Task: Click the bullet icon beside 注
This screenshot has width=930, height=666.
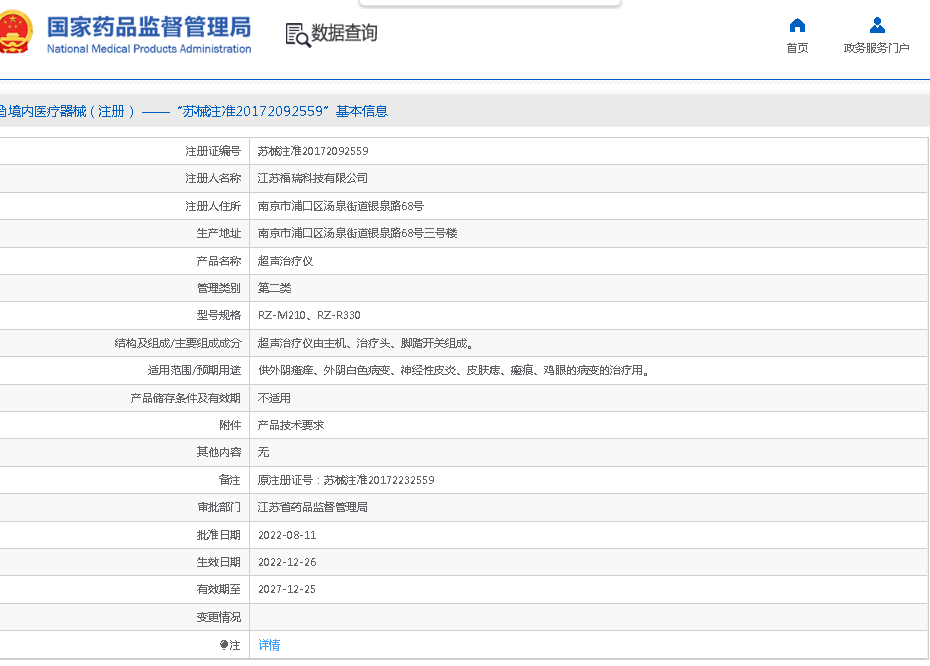Action: (224, 645)
